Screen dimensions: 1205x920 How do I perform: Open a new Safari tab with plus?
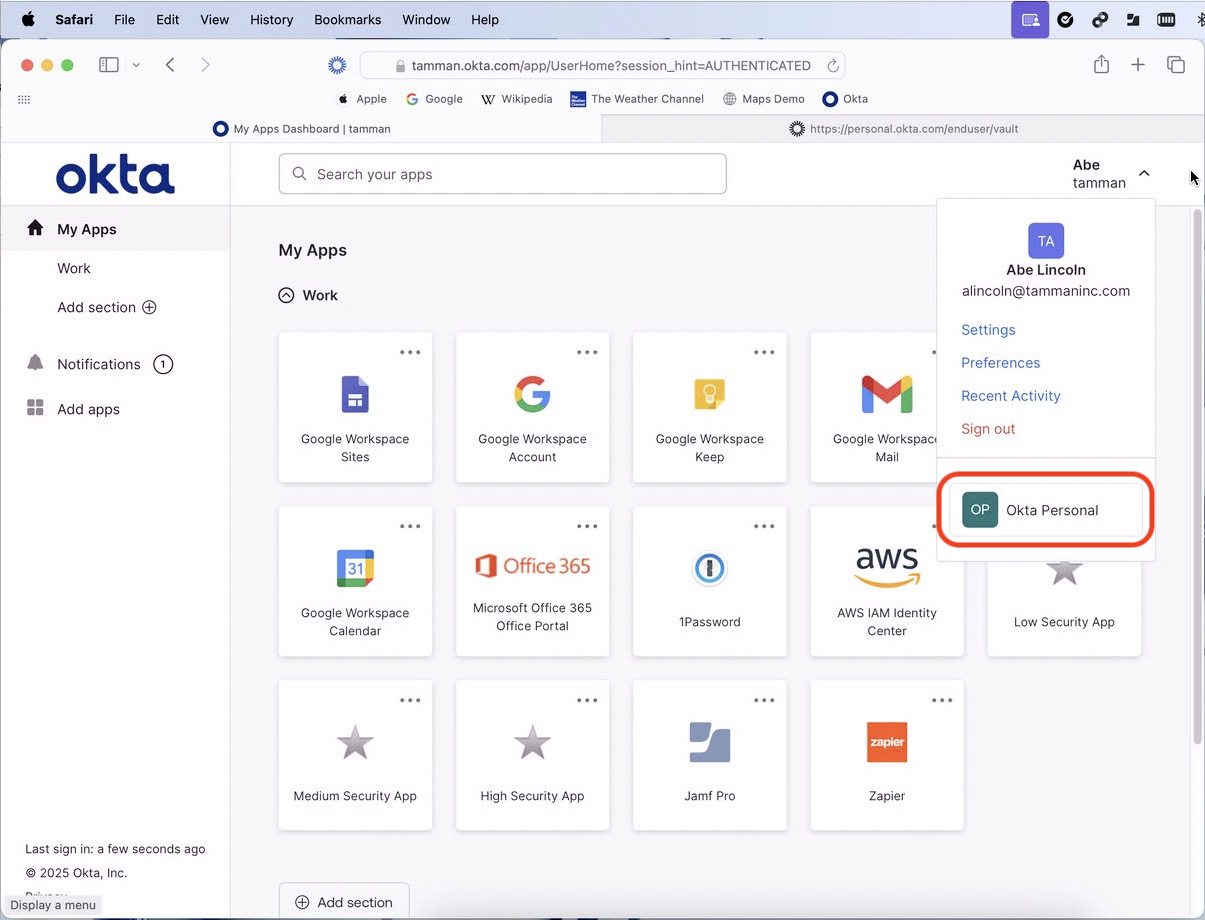[x=1138, y=65]
